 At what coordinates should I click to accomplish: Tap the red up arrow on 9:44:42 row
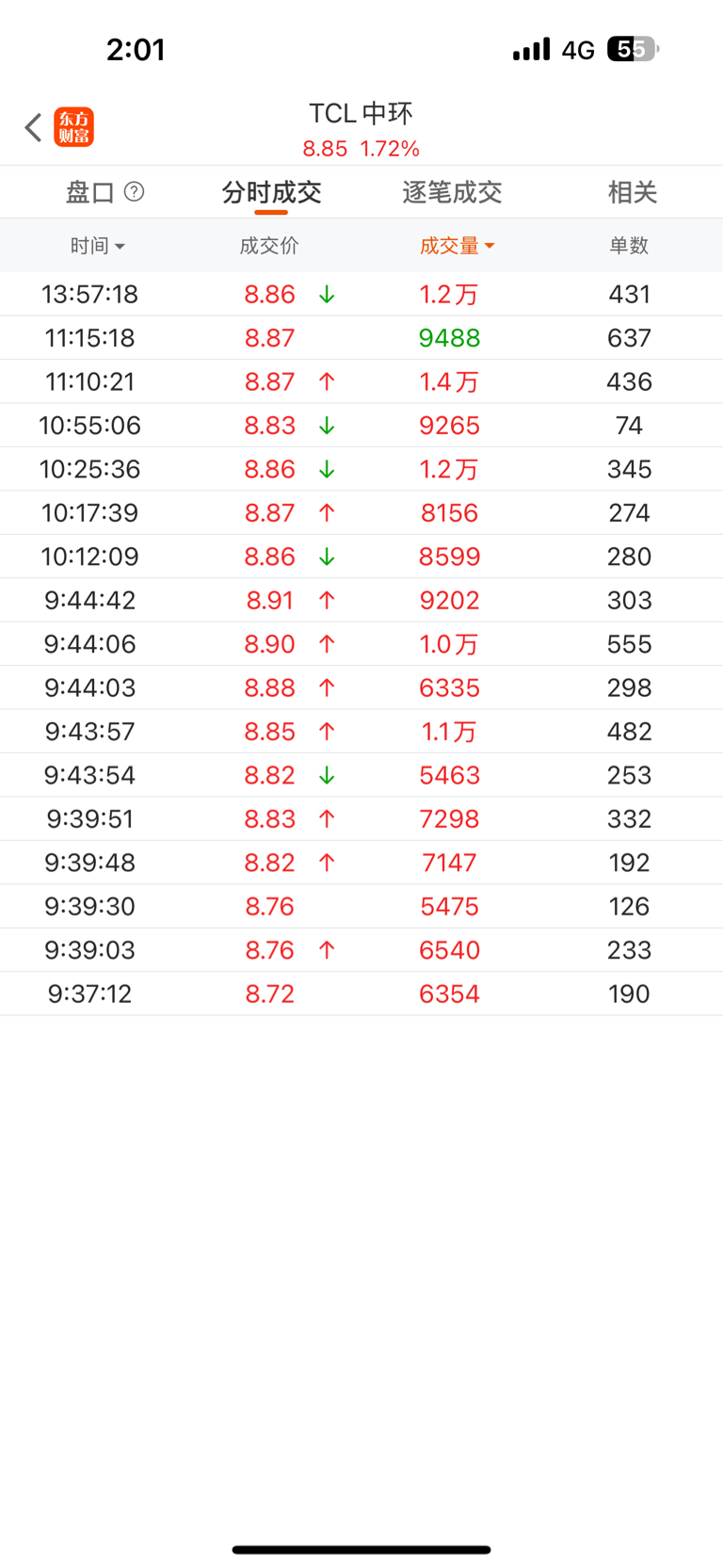click(x=327, y=601)
